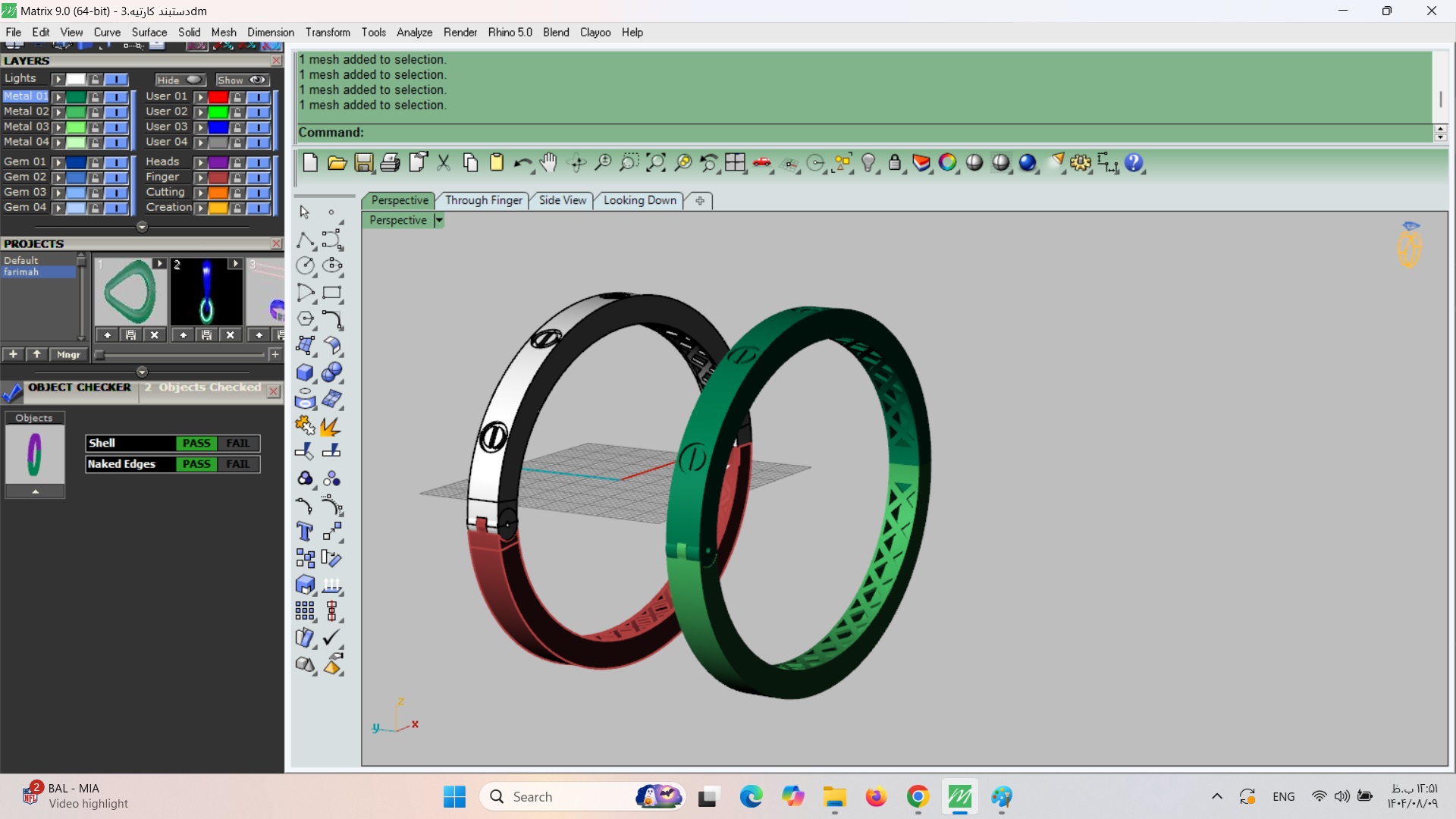The image size is (1456, 819).
Task: Toggle lock on User 01 layer
Action: click(x=237, y=97)
